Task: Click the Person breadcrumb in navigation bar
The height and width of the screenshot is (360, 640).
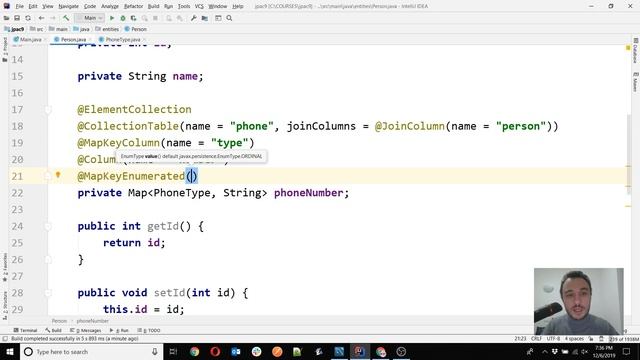Action: [x=136, y=29]
